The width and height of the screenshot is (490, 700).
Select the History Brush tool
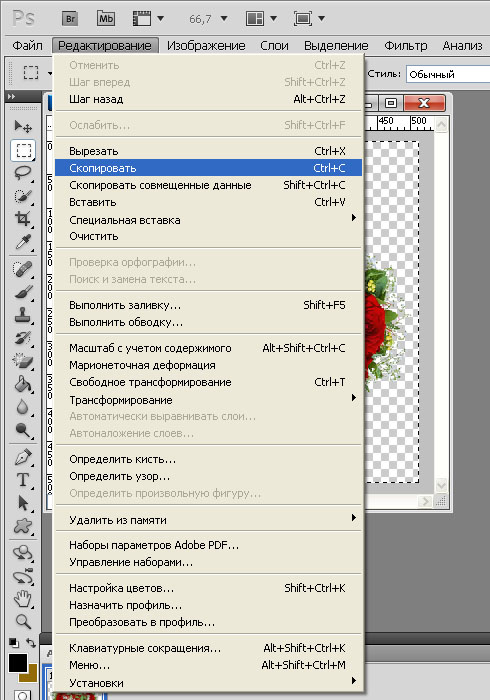coord(23,338)
